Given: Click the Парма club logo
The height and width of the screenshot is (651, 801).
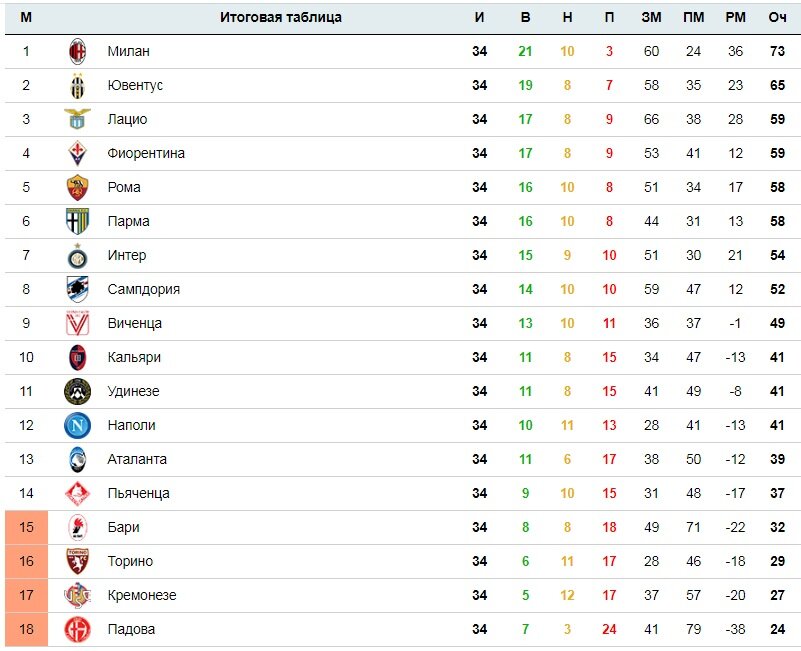Looking at the screenshot, I should point(77,221).
